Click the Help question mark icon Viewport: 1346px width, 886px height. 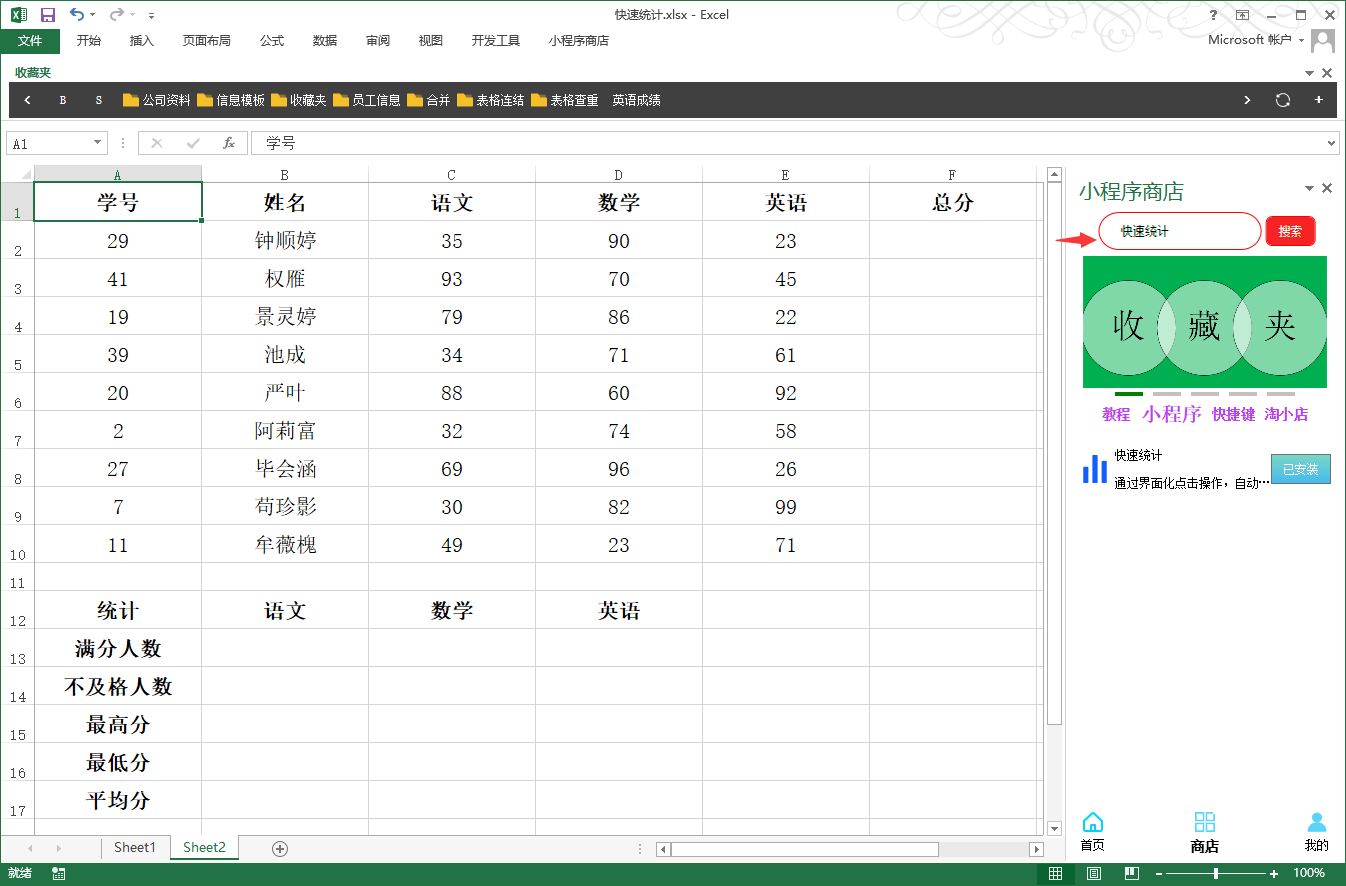tap(1214, 15)
